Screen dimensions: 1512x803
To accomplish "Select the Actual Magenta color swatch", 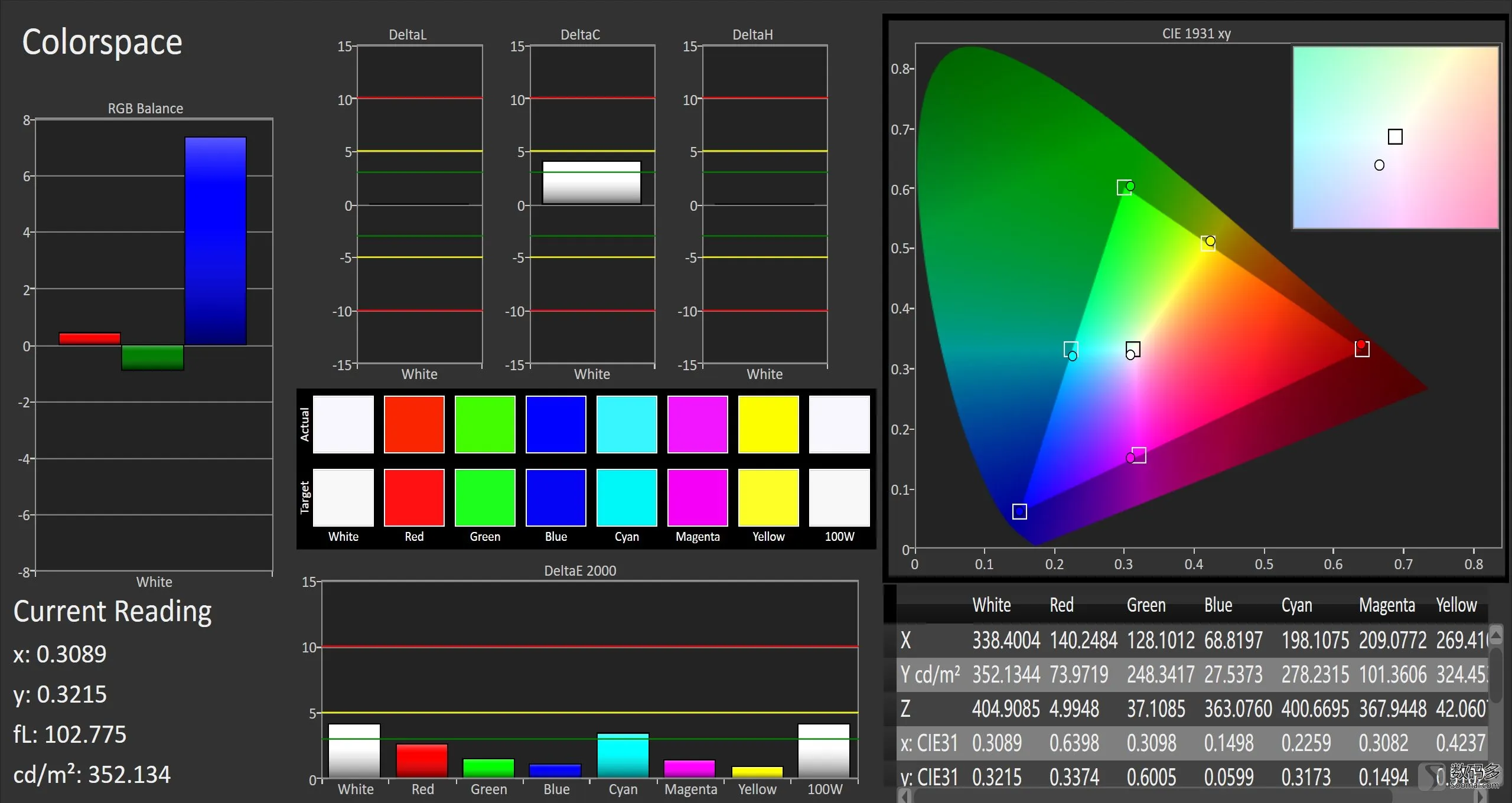I will coord(698,425).
